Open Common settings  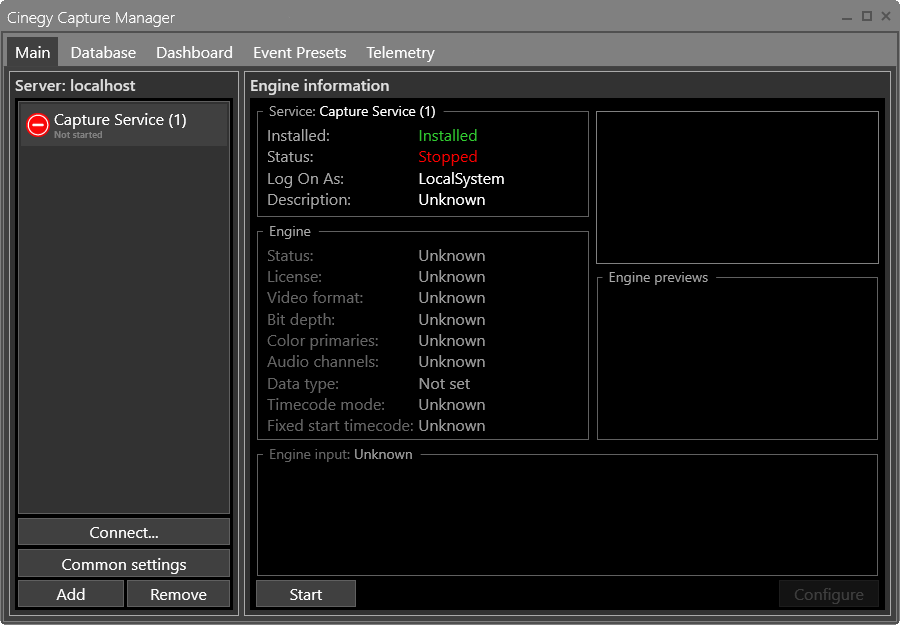[123, 563]
